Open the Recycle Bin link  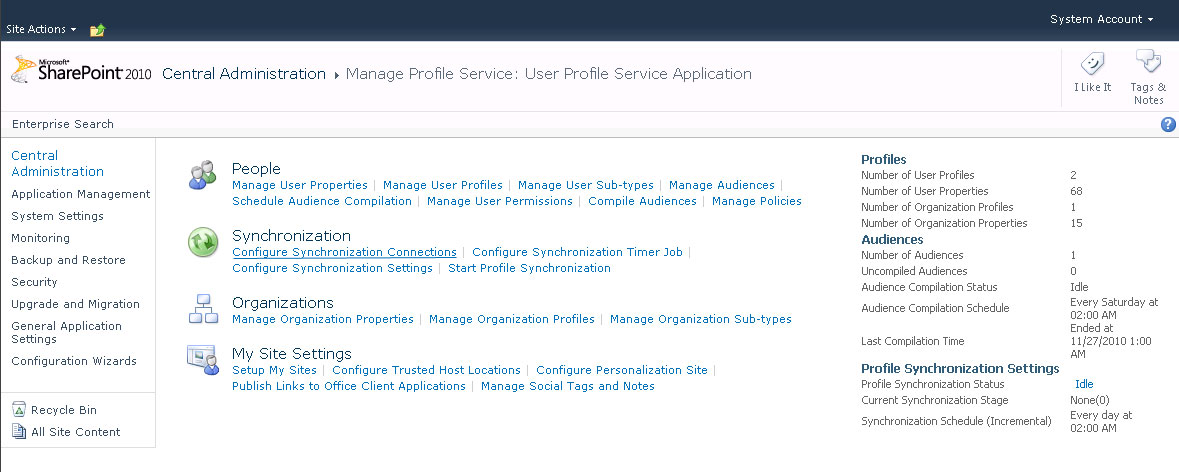64,410
